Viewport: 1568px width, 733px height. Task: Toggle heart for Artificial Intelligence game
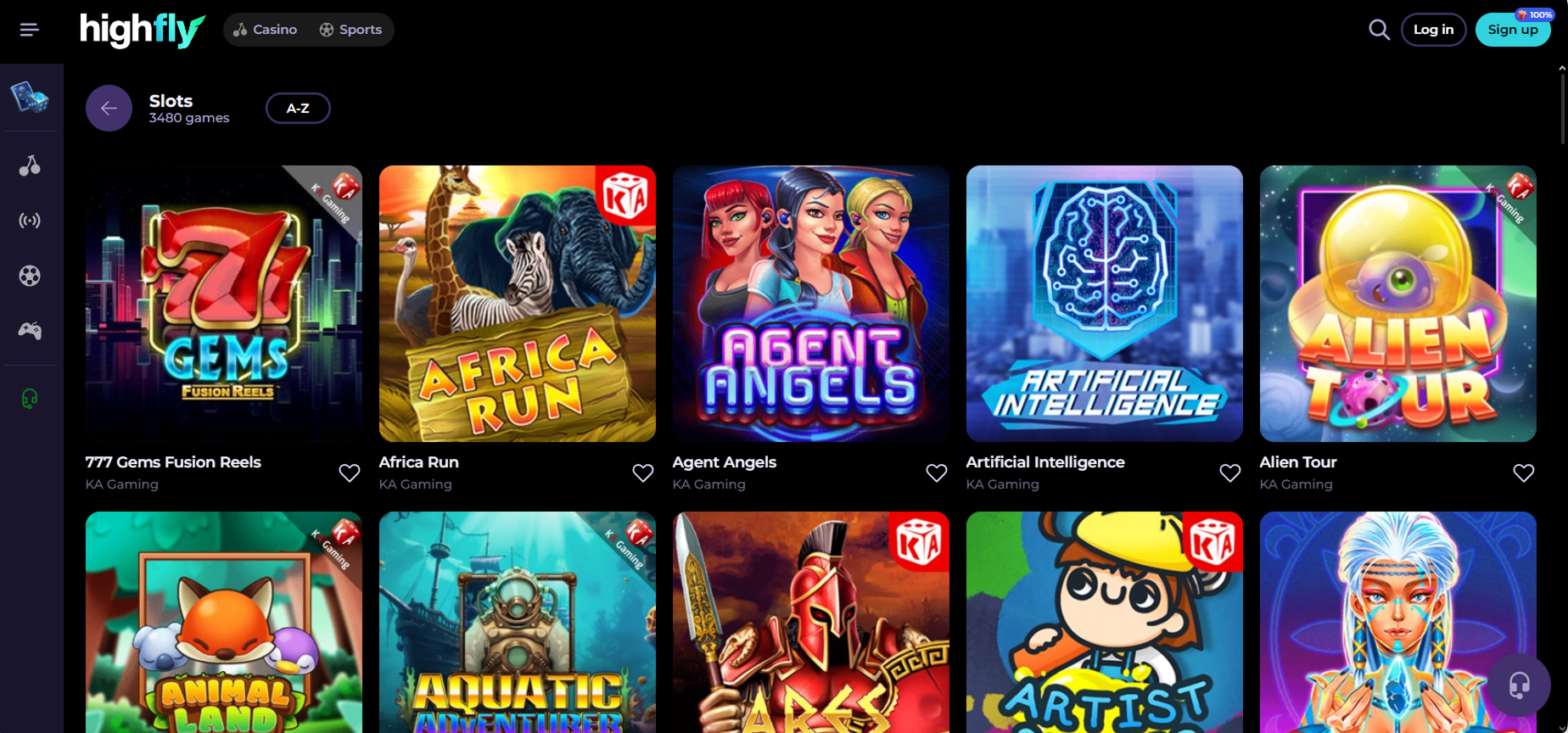1230,473
